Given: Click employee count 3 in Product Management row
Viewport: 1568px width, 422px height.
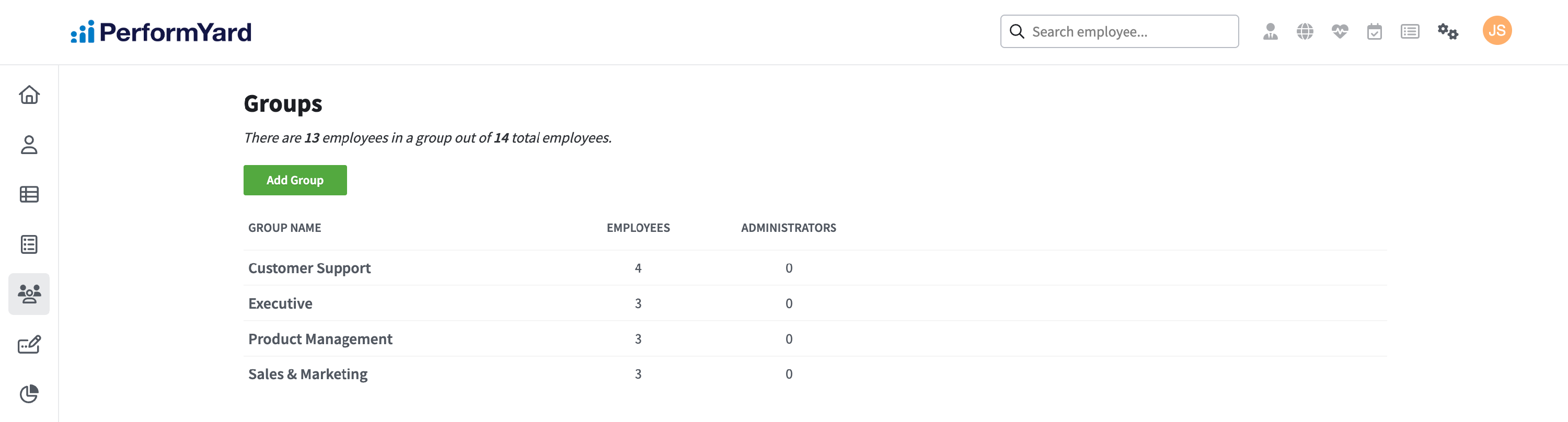Looking at the screenshot, I should [638, 338].
